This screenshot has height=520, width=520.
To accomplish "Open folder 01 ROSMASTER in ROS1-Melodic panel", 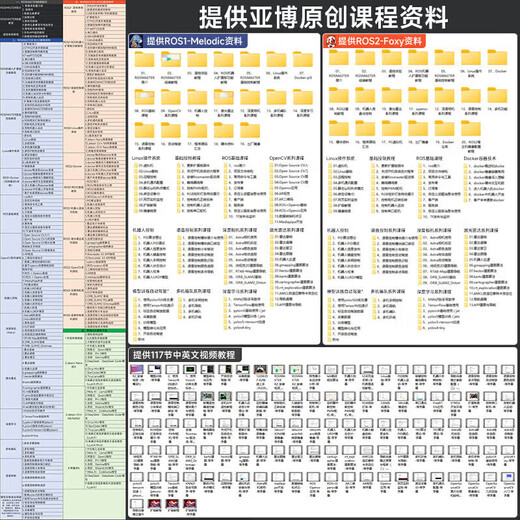I will pos(144,60).
